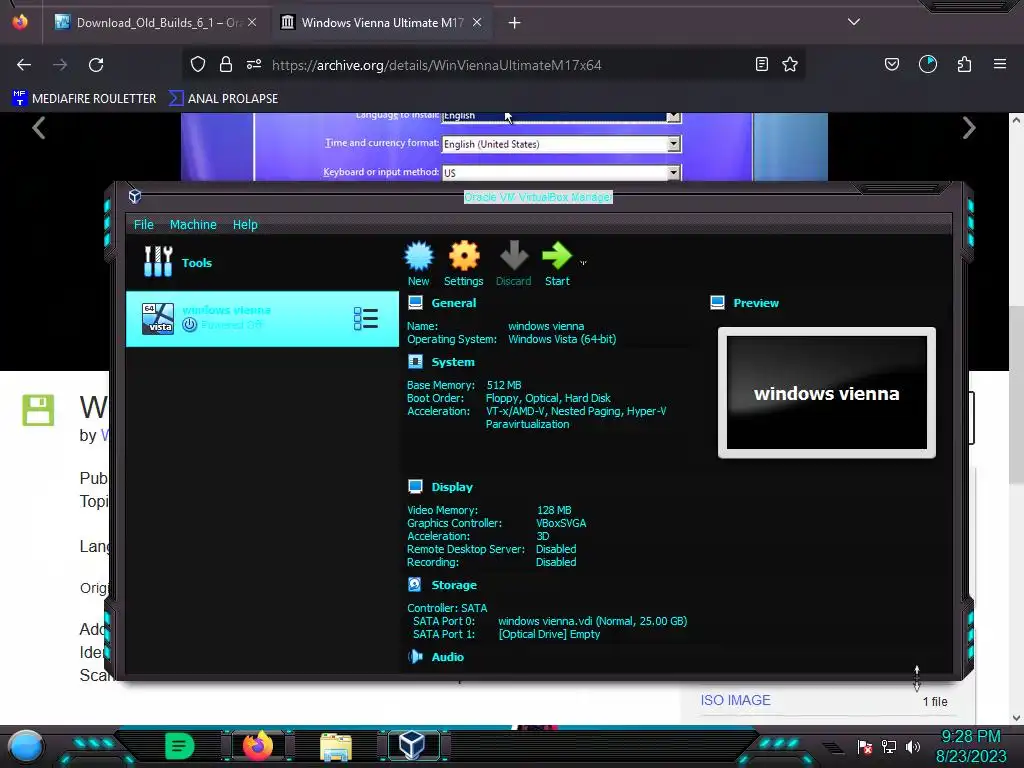
Task: Go back in Firefox
Action: click(x=24, y=65)
